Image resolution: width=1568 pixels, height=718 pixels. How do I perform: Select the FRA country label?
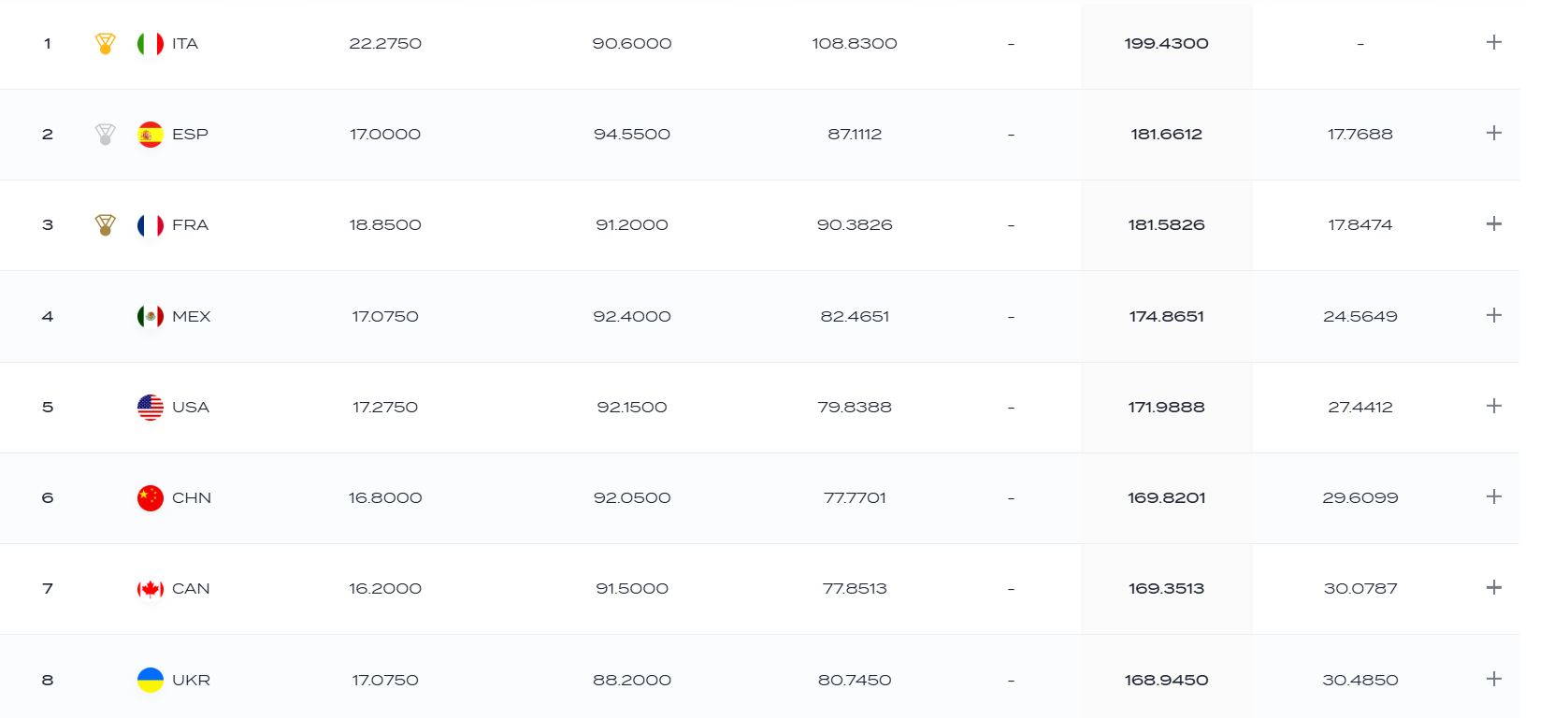pyautogui.click(x=190, y=225)
